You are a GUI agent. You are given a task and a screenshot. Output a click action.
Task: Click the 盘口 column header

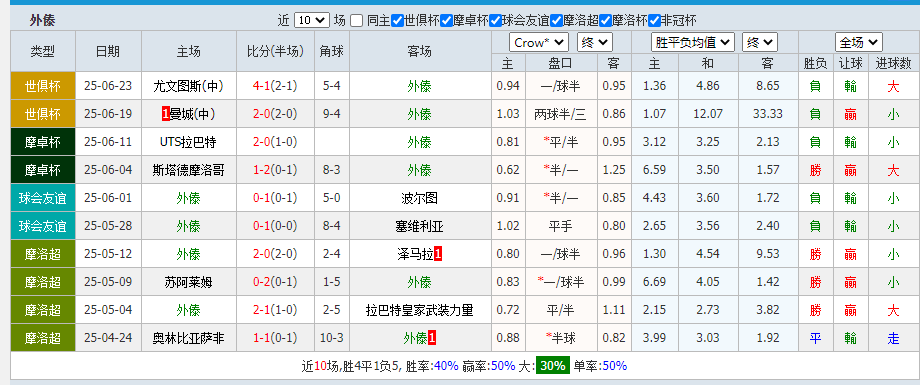click(560, 63)
